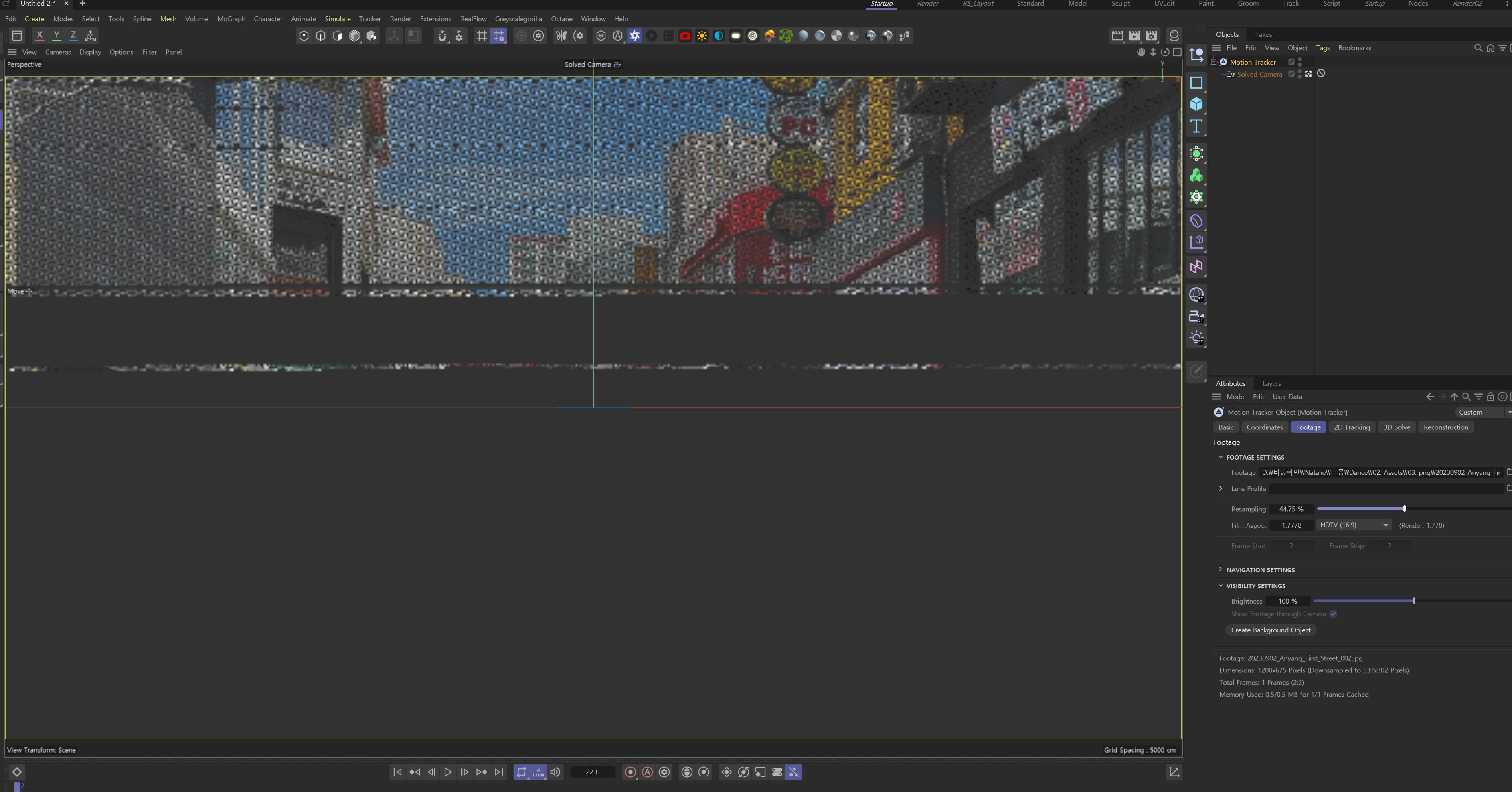Click the Text spline tool icon
The image size is (1512, 792).
(x=1196, y=126)
